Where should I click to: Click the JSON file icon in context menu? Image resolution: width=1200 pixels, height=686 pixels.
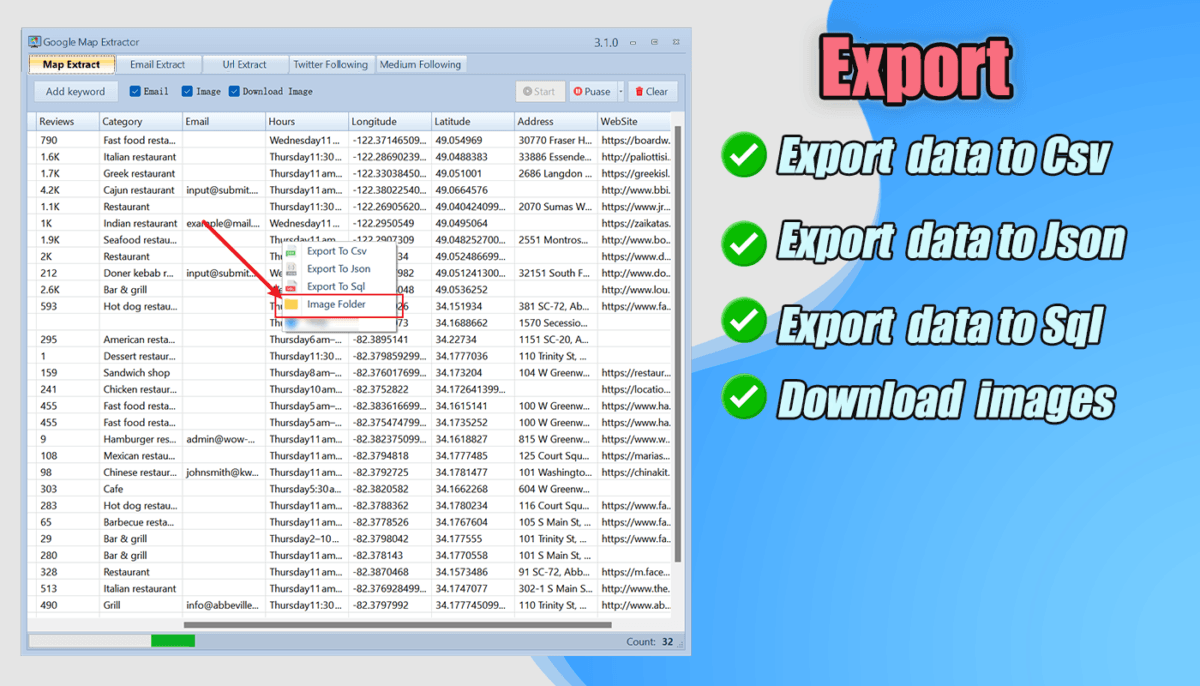tap(292, 269)
